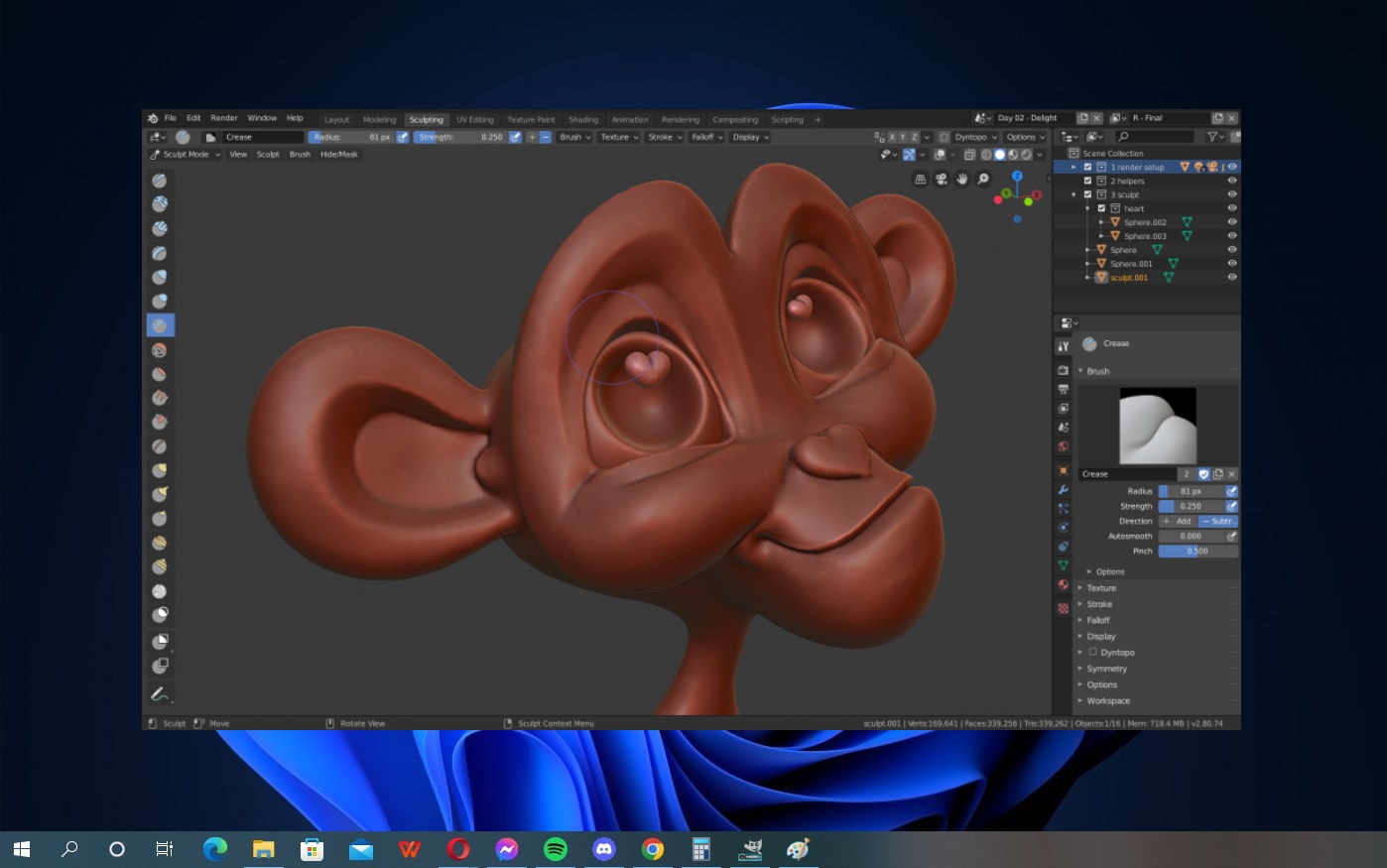Image resolution: width=1387 pixels, height=868 pixels.
Task: Toggle radius pressure sensitivity in header
Action: point(403,137)
